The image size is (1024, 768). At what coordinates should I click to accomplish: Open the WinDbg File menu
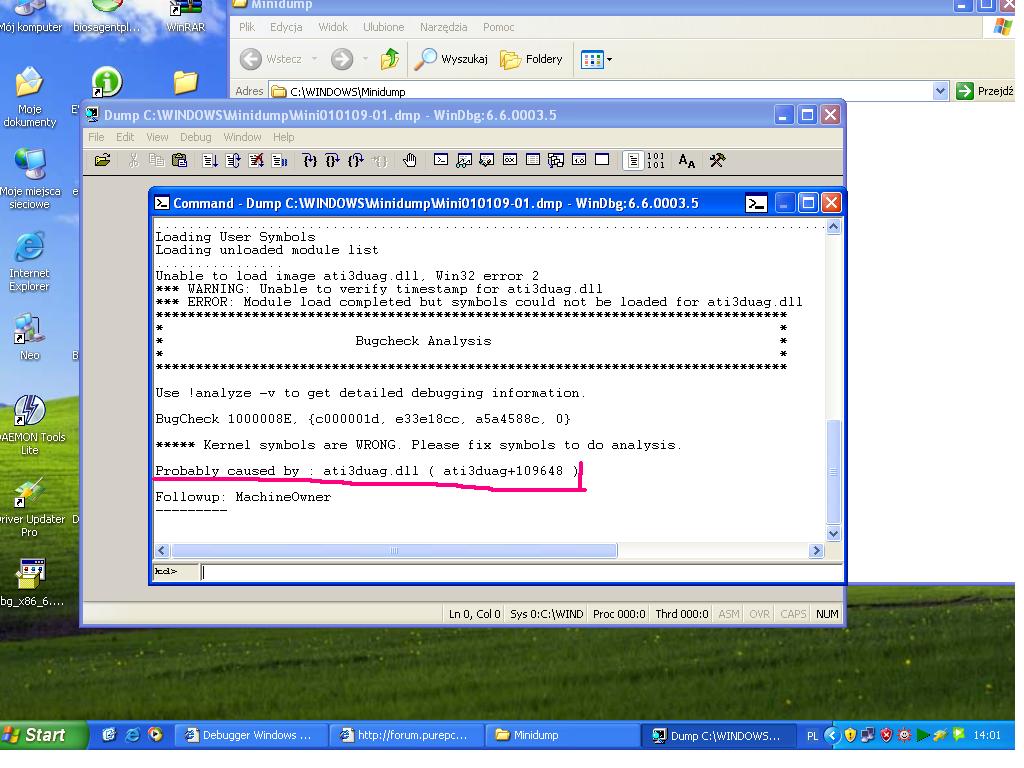(x=97, y=138)
